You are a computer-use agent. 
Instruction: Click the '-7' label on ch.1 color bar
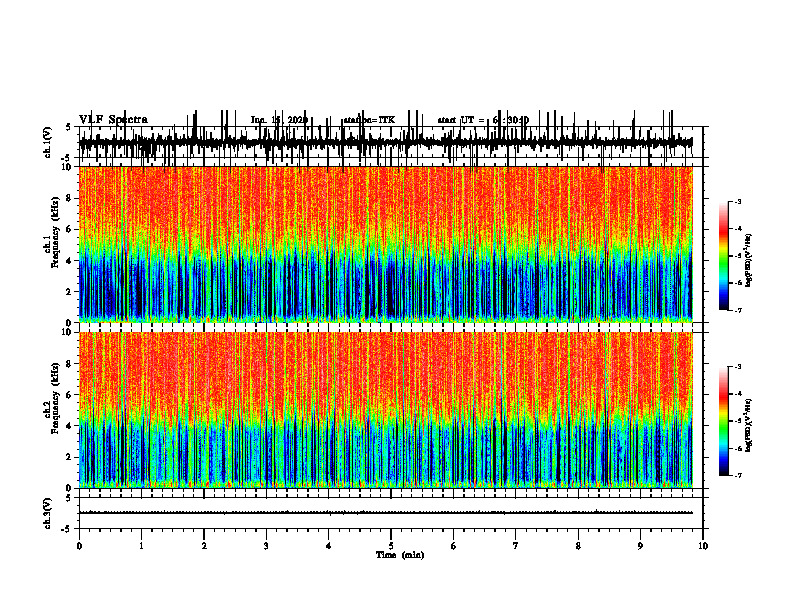pos(737,310)
